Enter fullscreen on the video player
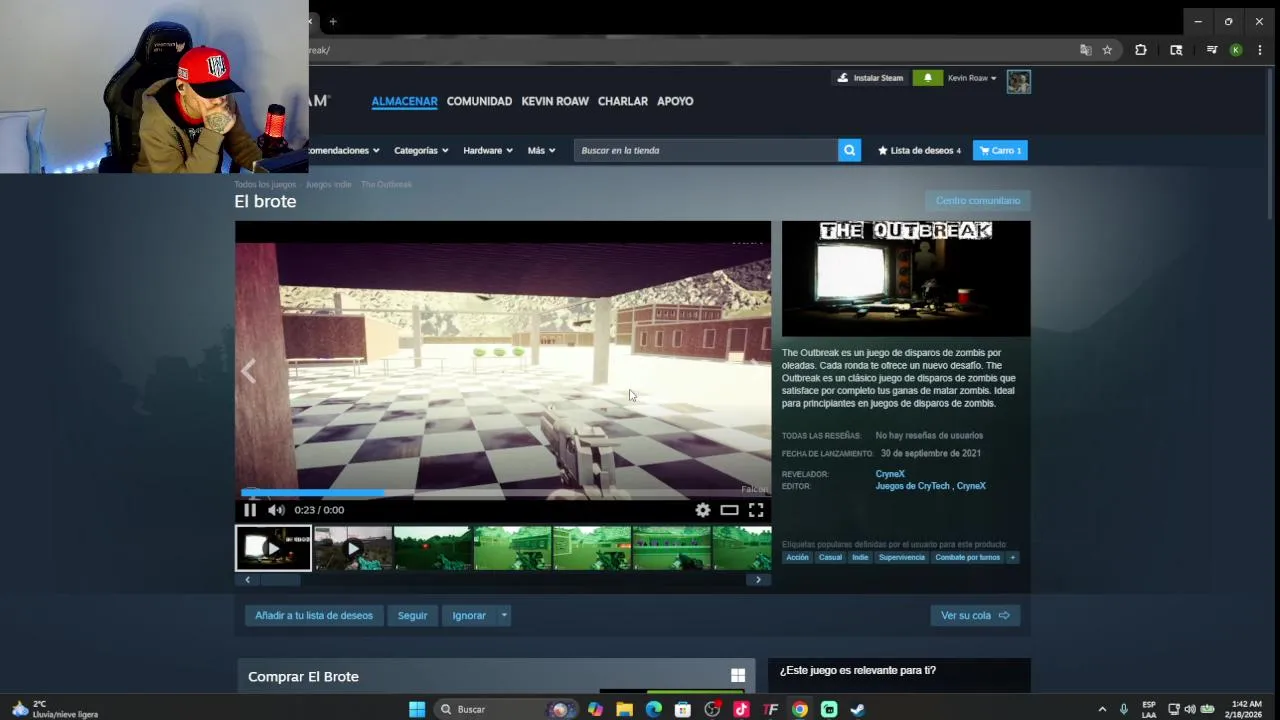The width and height of the screenshot is (1280, 720). [756, 510]
